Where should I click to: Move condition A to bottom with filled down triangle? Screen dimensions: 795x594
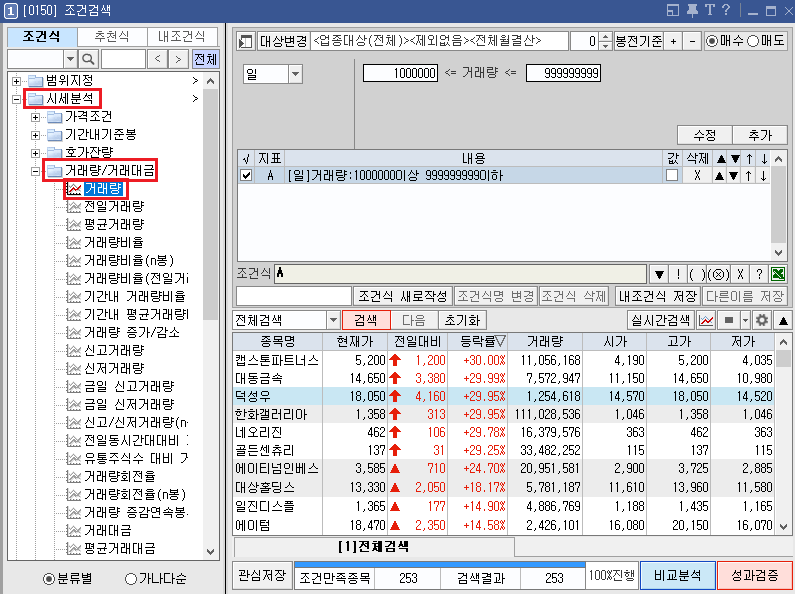(734, 175)
